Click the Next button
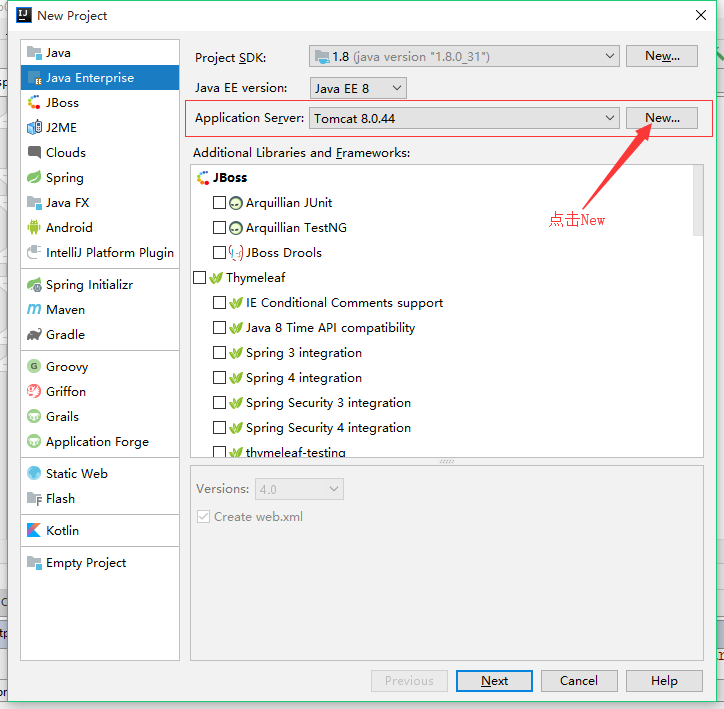This screenshot has width=724, height=709. (x=494, y=681)
